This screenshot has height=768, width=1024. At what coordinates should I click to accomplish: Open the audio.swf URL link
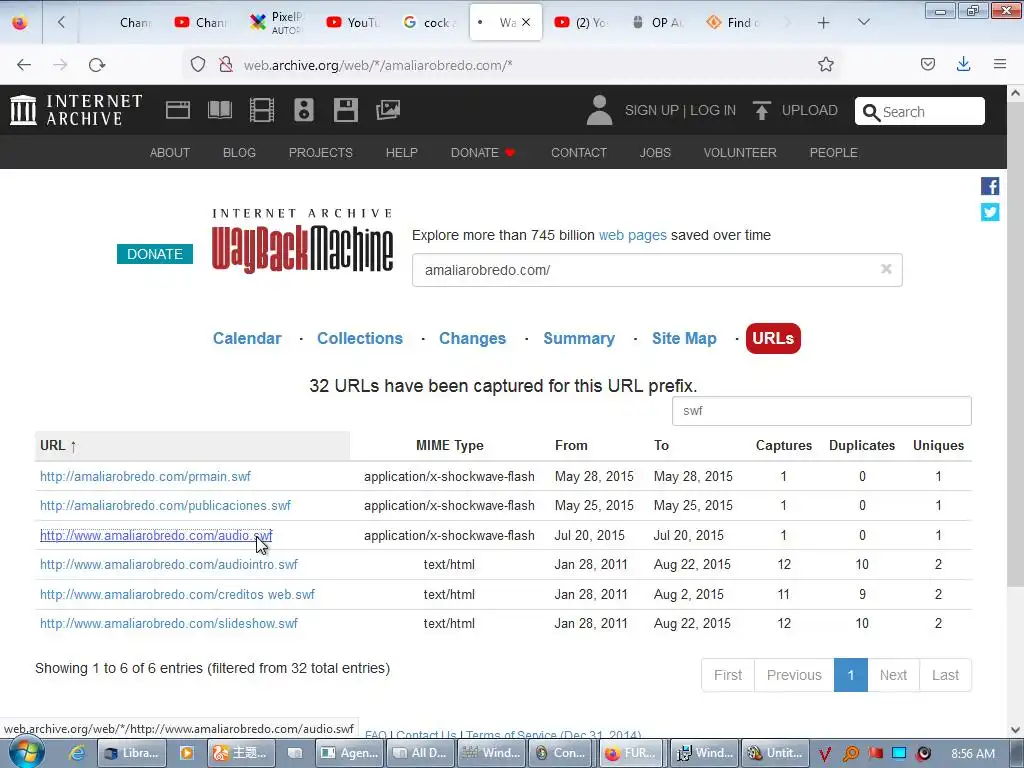click(x=156, y=536)
